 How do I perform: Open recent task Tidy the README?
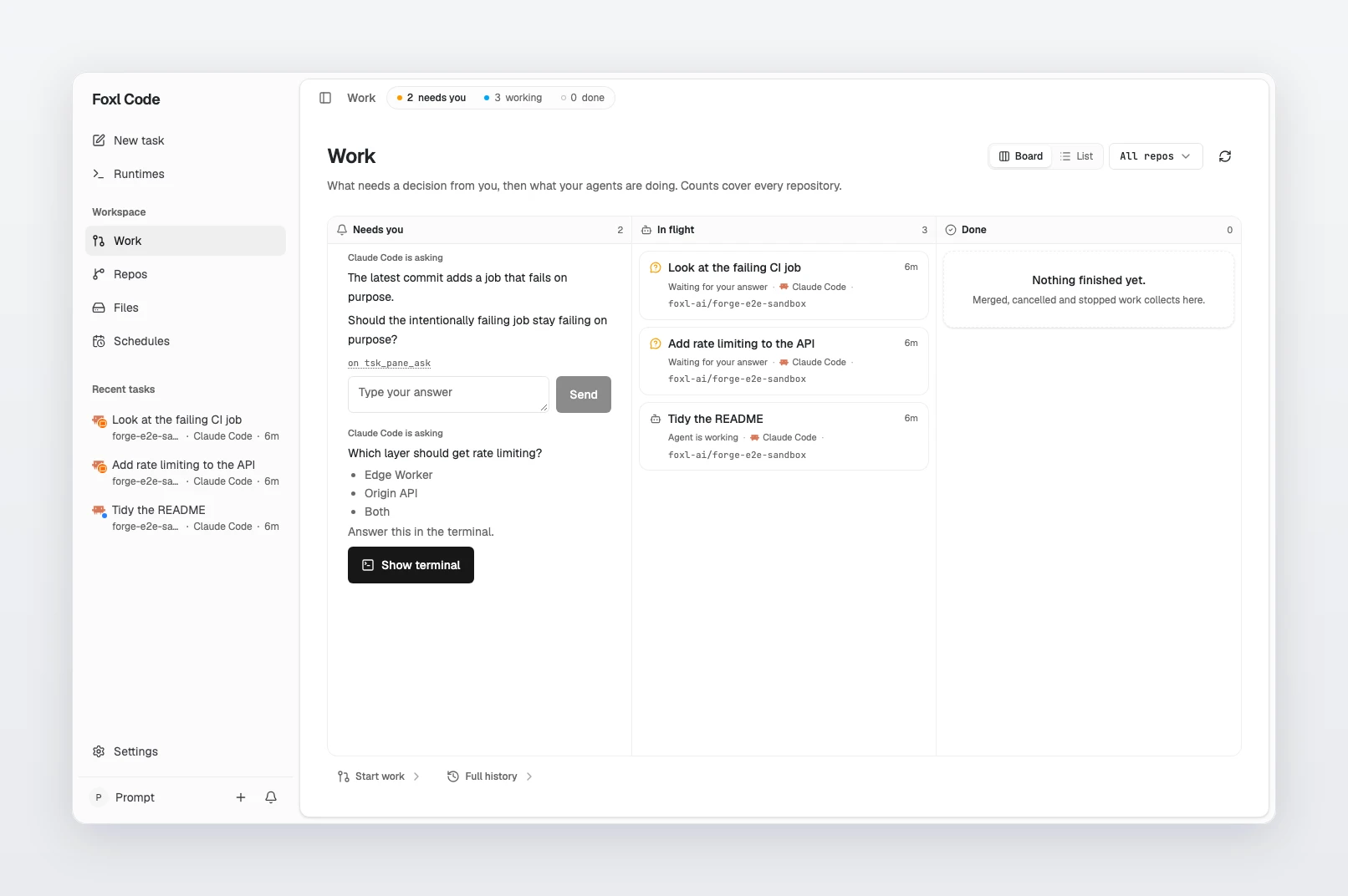186,517
